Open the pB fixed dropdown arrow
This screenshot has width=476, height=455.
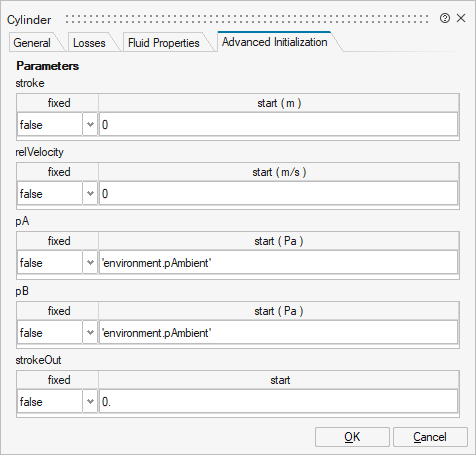(90, 333)
